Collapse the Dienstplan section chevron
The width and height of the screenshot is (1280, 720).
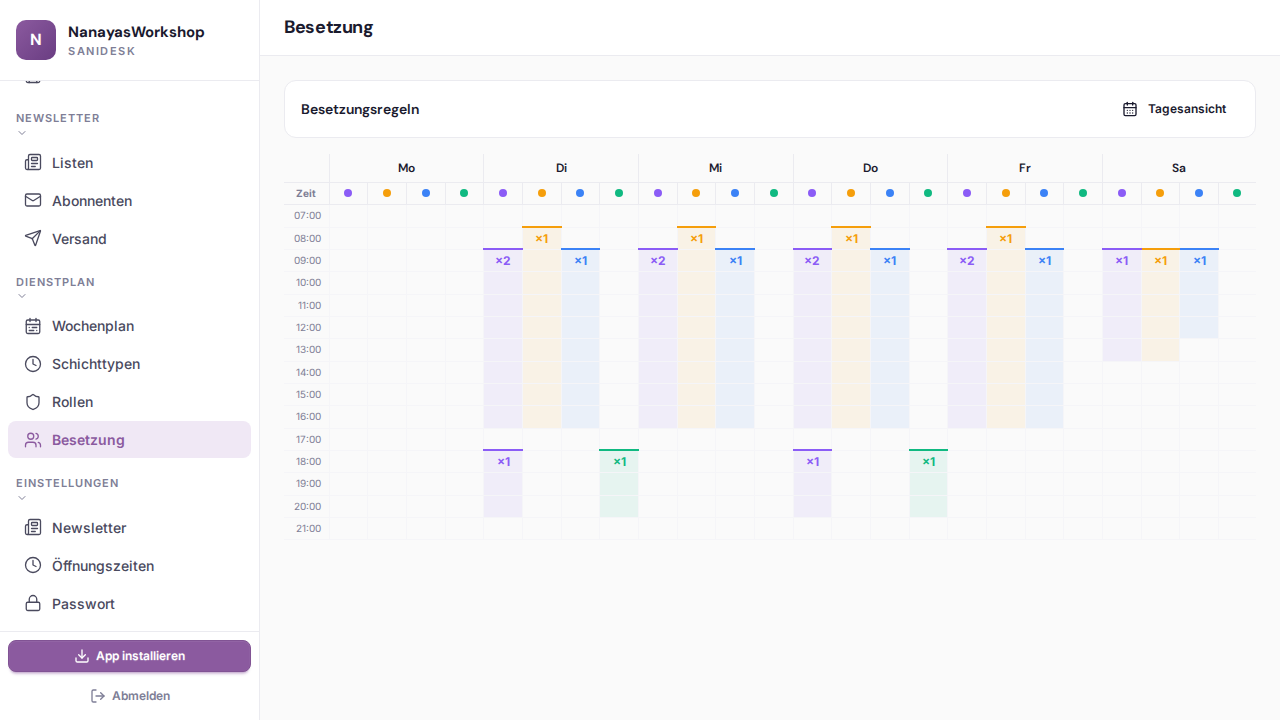22,297
